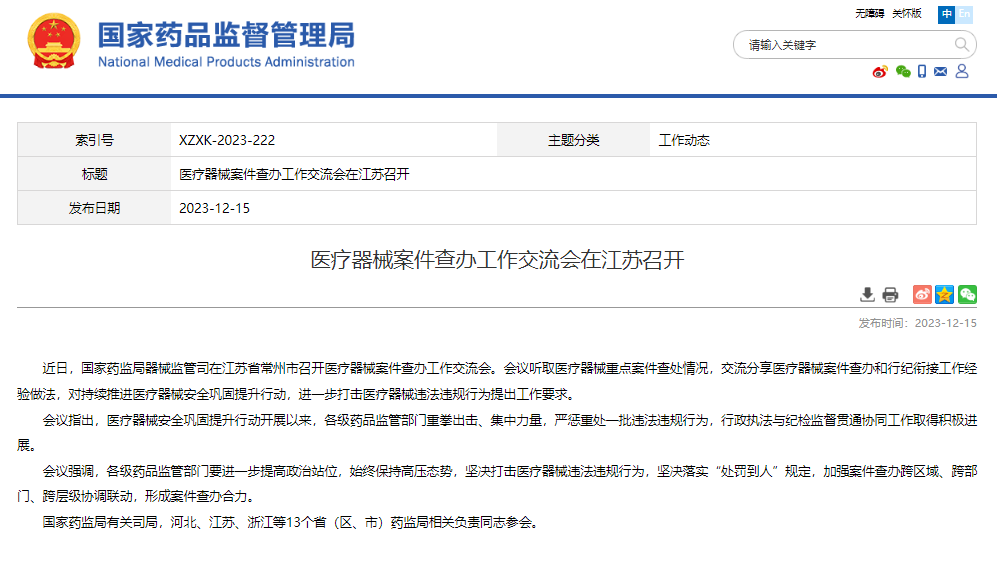The width and height of the screenshot is (997, 583).
Task: Share article to Weibo via red icon
Action: [921, 294]
